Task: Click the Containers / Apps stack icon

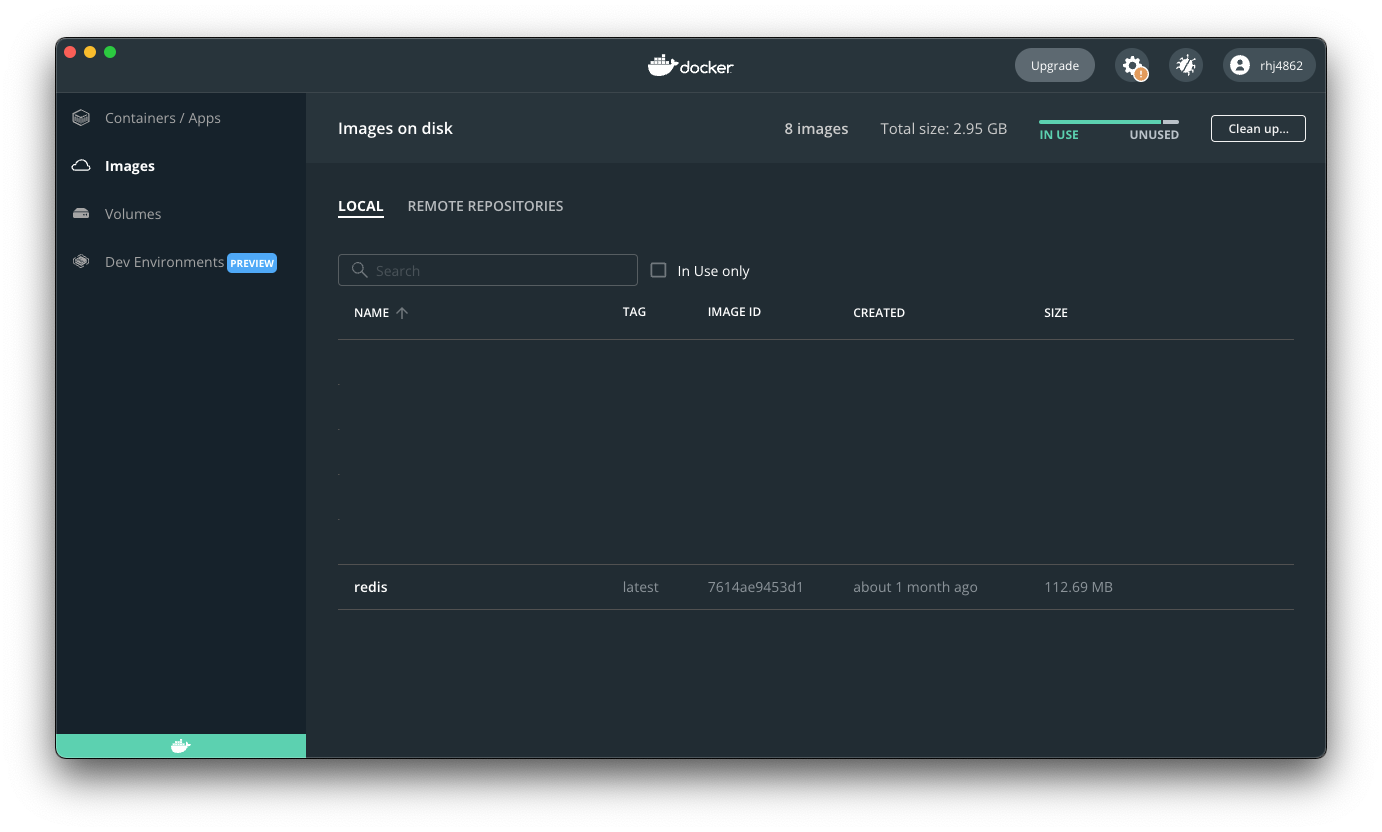Action: [81, 118]
